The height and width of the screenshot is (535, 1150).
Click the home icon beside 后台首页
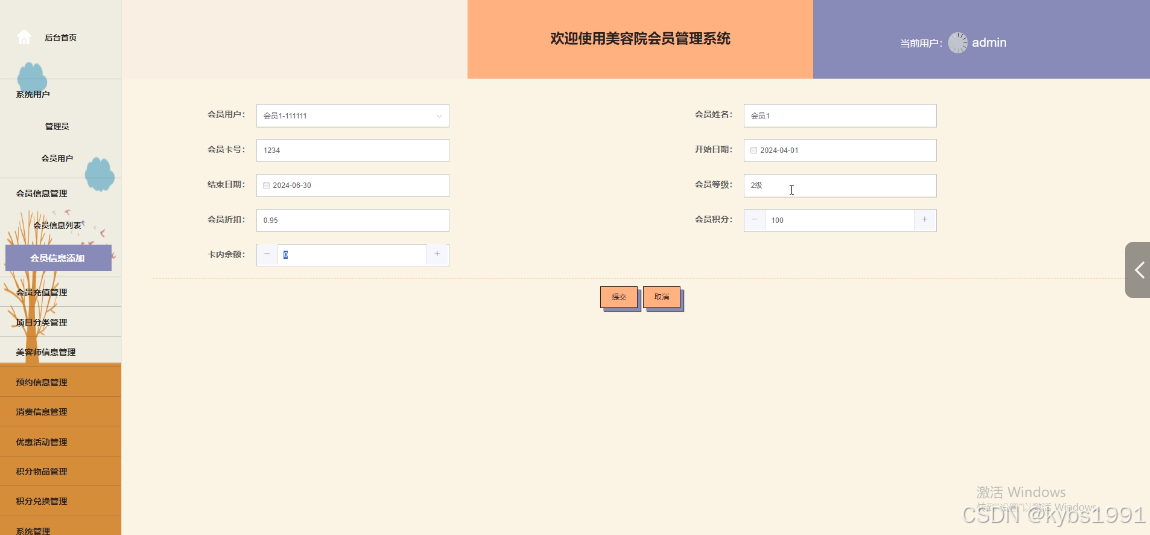(24, 37)
